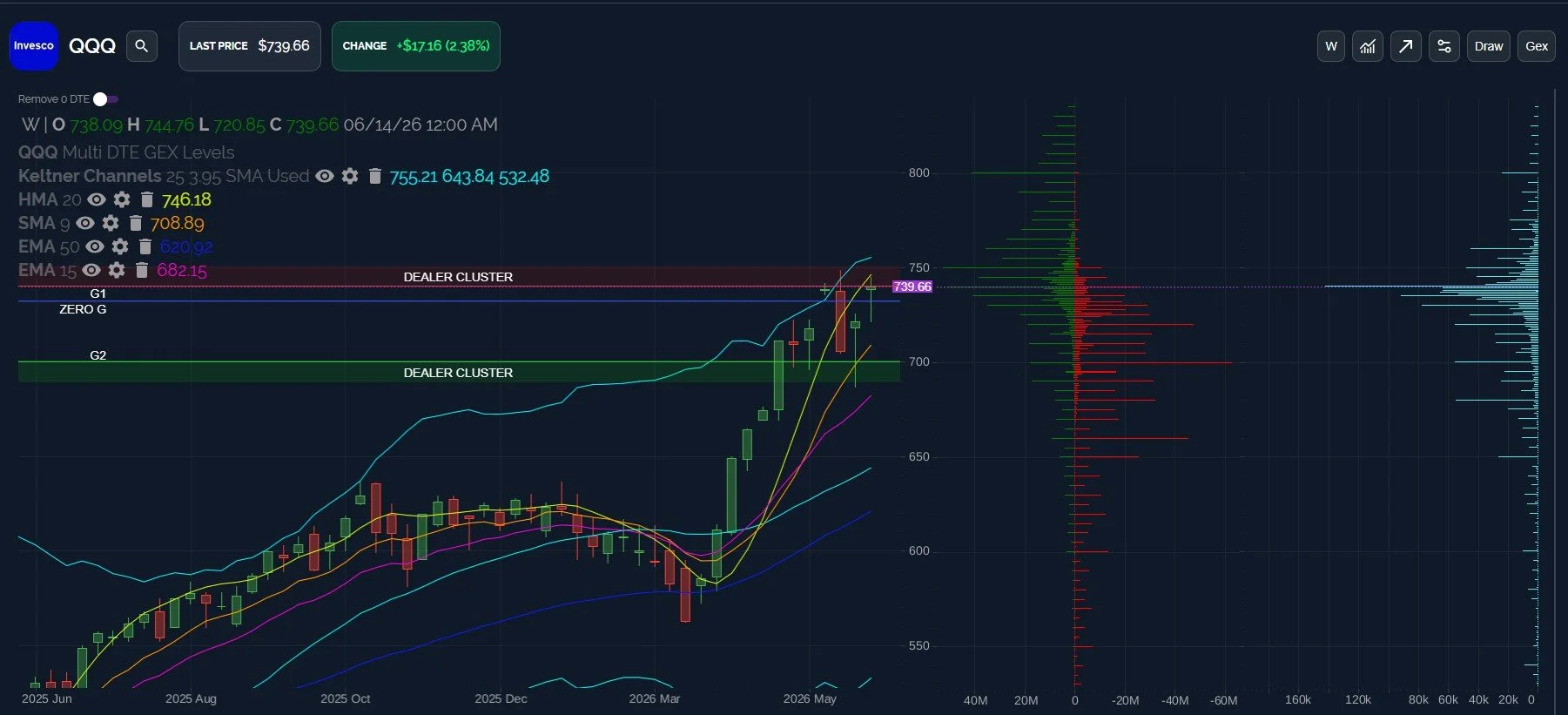Click the Invesco logo badge
Screen dimensions: 1568x715
point(33,46)
